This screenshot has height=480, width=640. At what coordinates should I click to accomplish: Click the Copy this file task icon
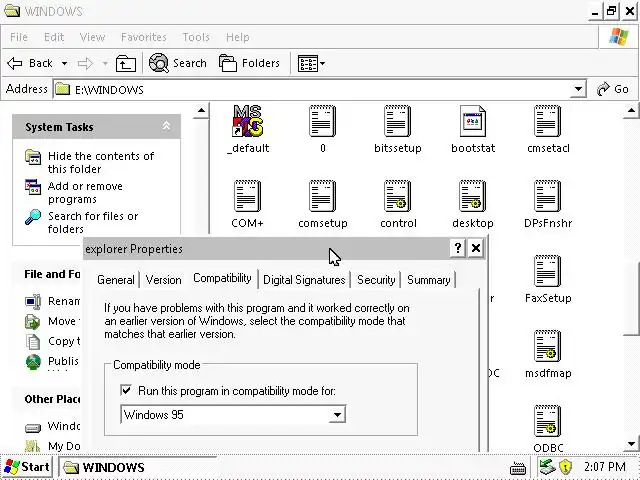pyautogui.click(x=33, y=341)
